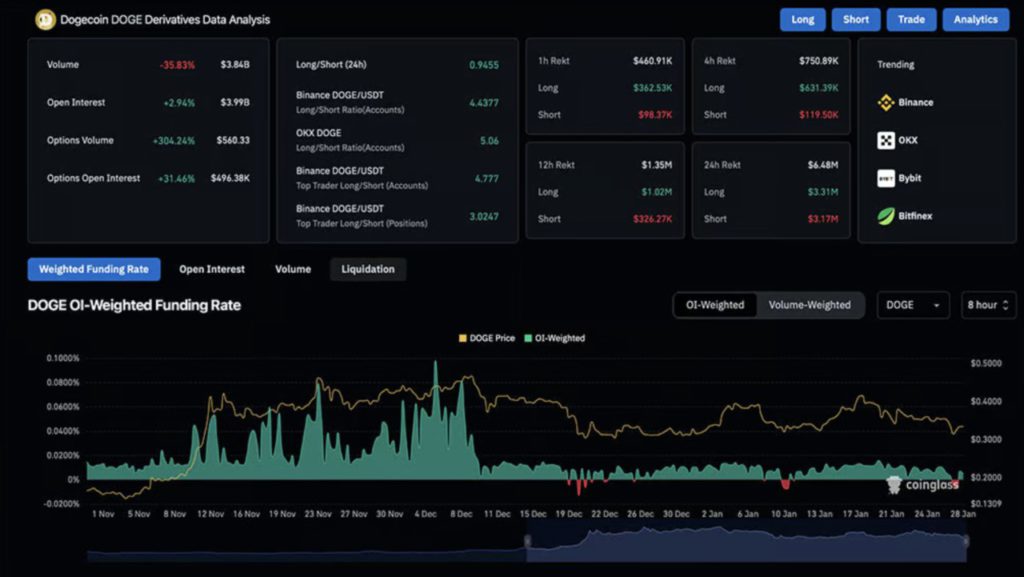Click the Dogecoin logo icon
This screenshot has width=1024, height=577.
pos(45,19)
